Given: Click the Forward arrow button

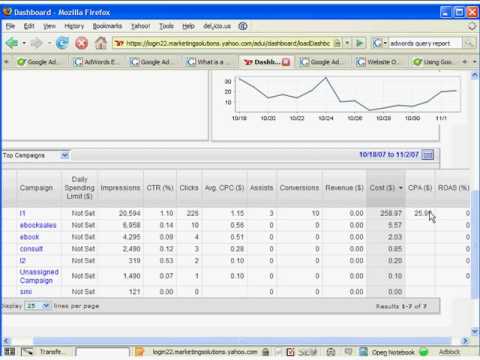Looking at the screenshot, I should coord(37,43).
